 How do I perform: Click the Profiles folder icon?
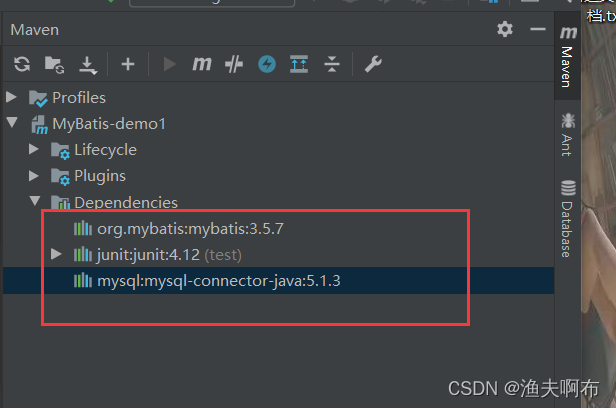click(x=38, y=98)
